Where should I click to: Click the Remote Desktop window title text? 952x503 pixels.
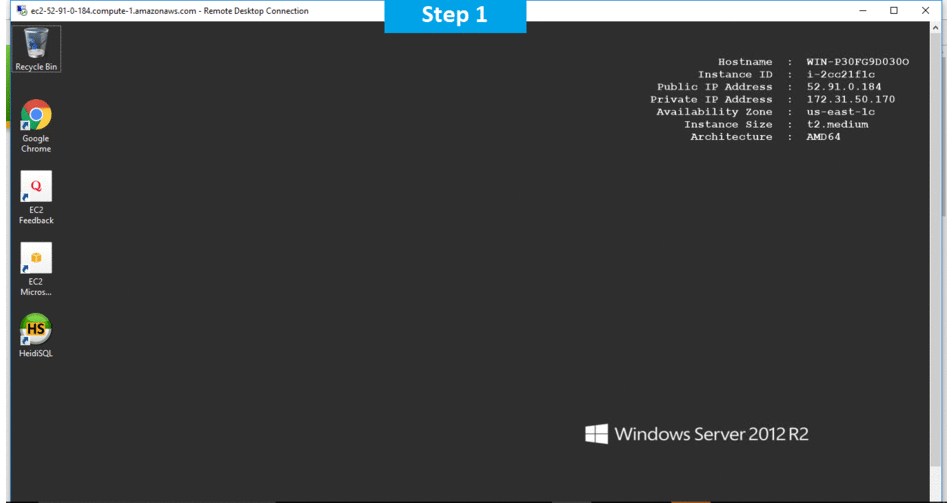click(x=170, y=11)
